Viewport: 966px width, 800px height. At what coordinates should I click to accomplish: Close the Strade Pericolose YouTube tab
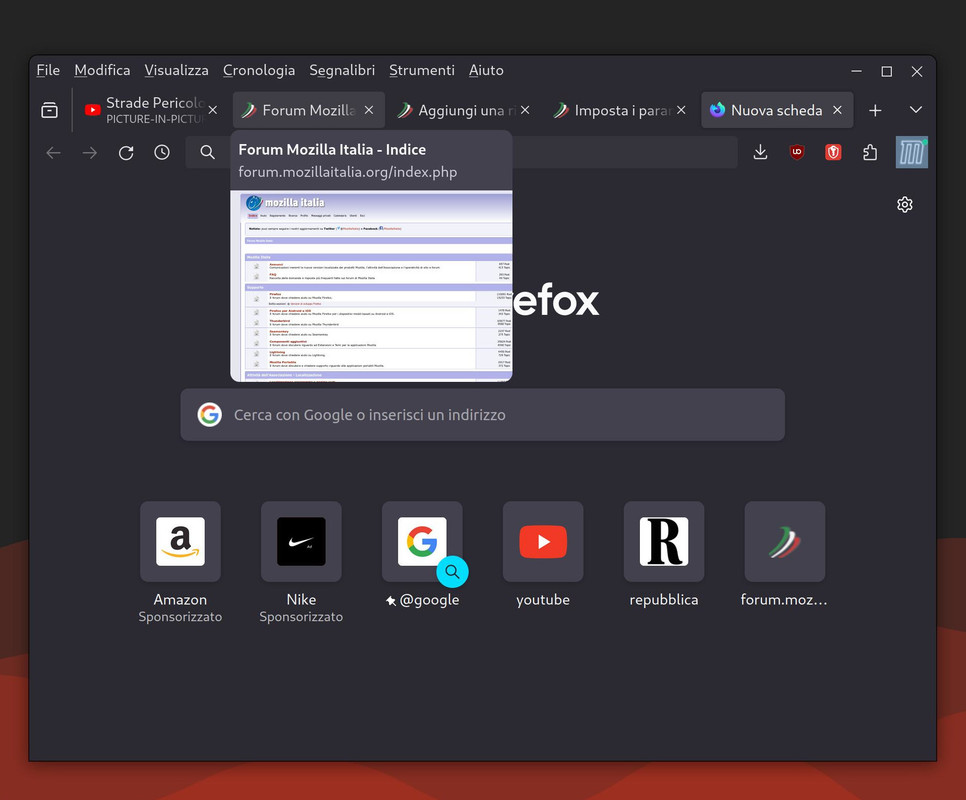213,110
